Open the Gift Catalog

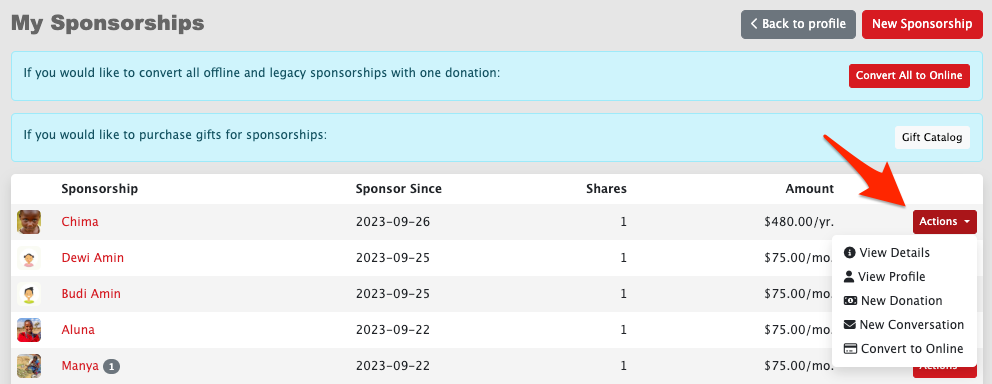click(x=932, y=137)
